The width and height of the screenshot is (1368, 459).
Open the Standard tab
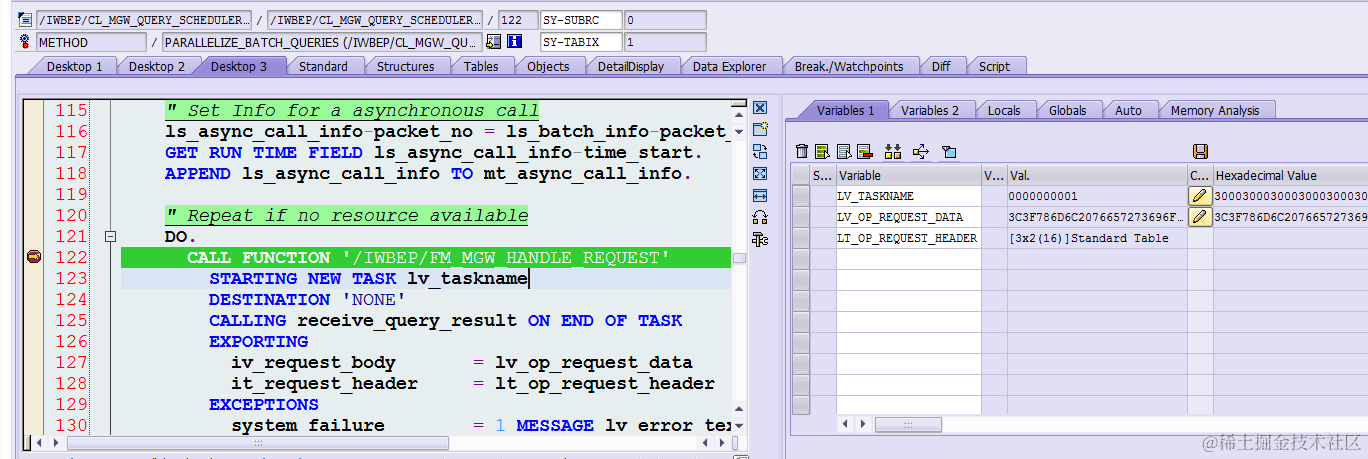(323, 66)
